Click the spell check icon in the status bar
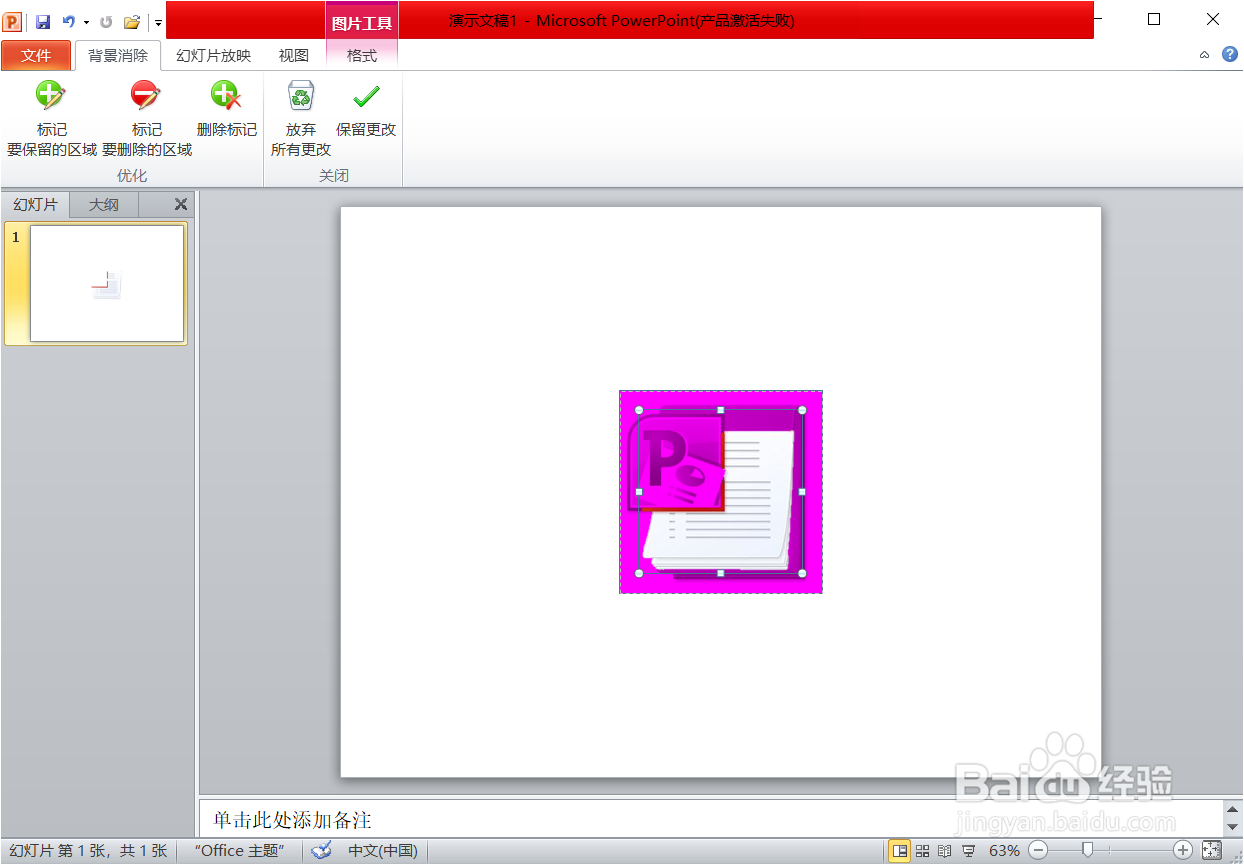The width and height of the screenshot is (1244, 865). coord(322,851)
